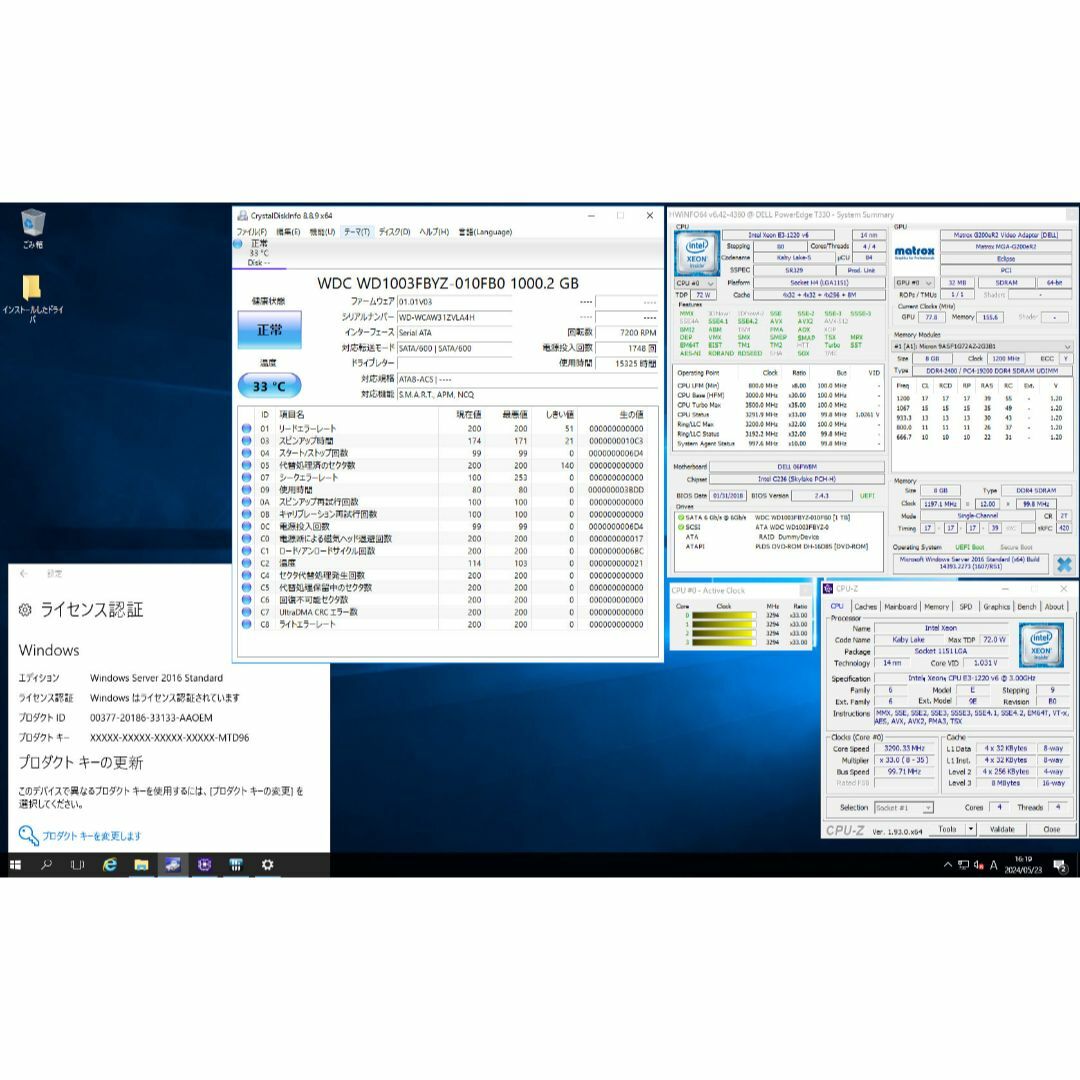The height and width of the screenshot is (1080, 1080).
Task: Switch to the About tab in CPU-Z
Action: (x=1054, y=607)
